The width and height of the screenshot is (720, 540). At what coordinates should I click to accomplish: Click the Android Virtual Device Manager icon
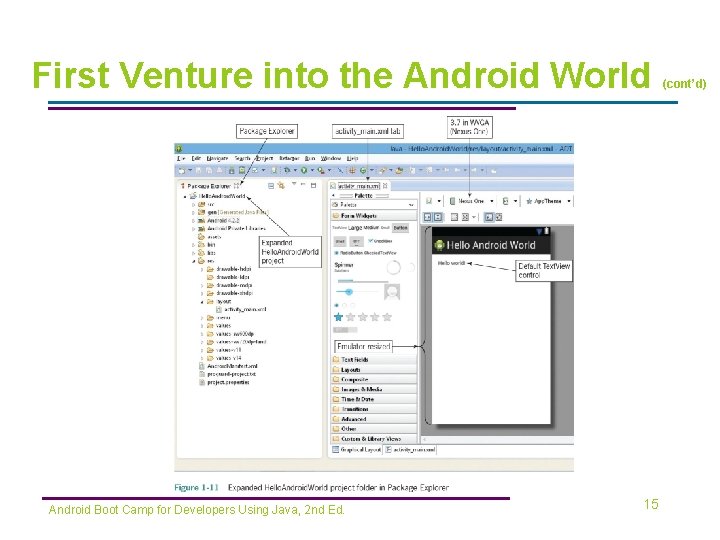(x=242, y=170)
